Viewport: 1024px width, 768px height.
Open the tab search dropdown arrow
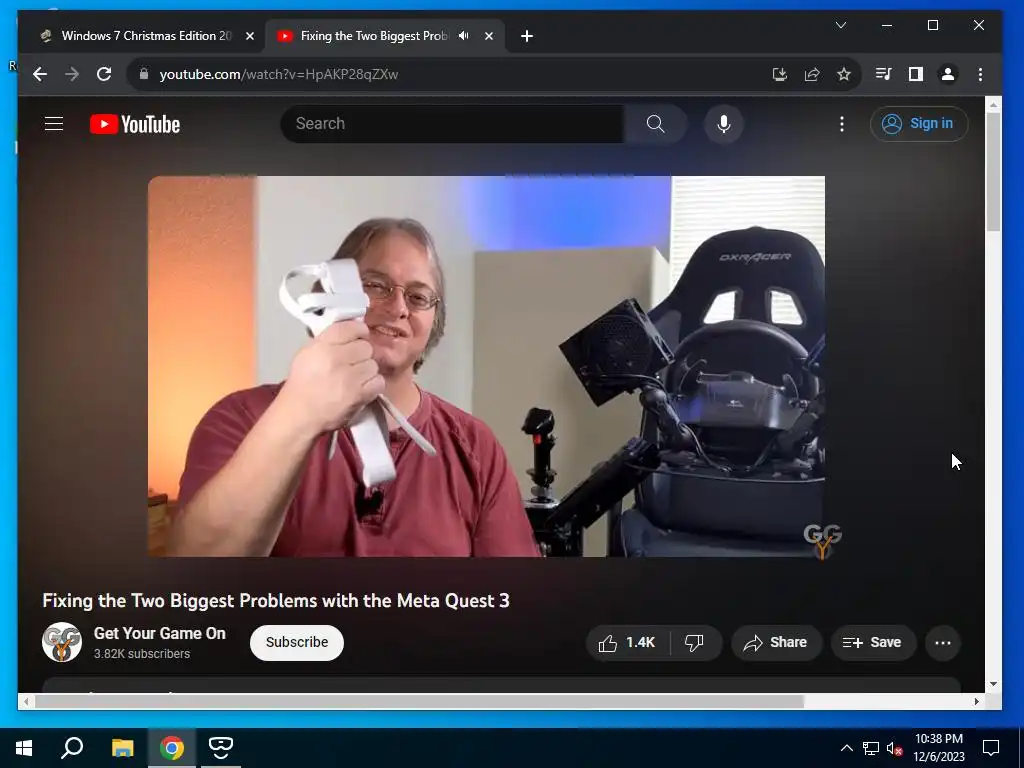coord(841,25)
